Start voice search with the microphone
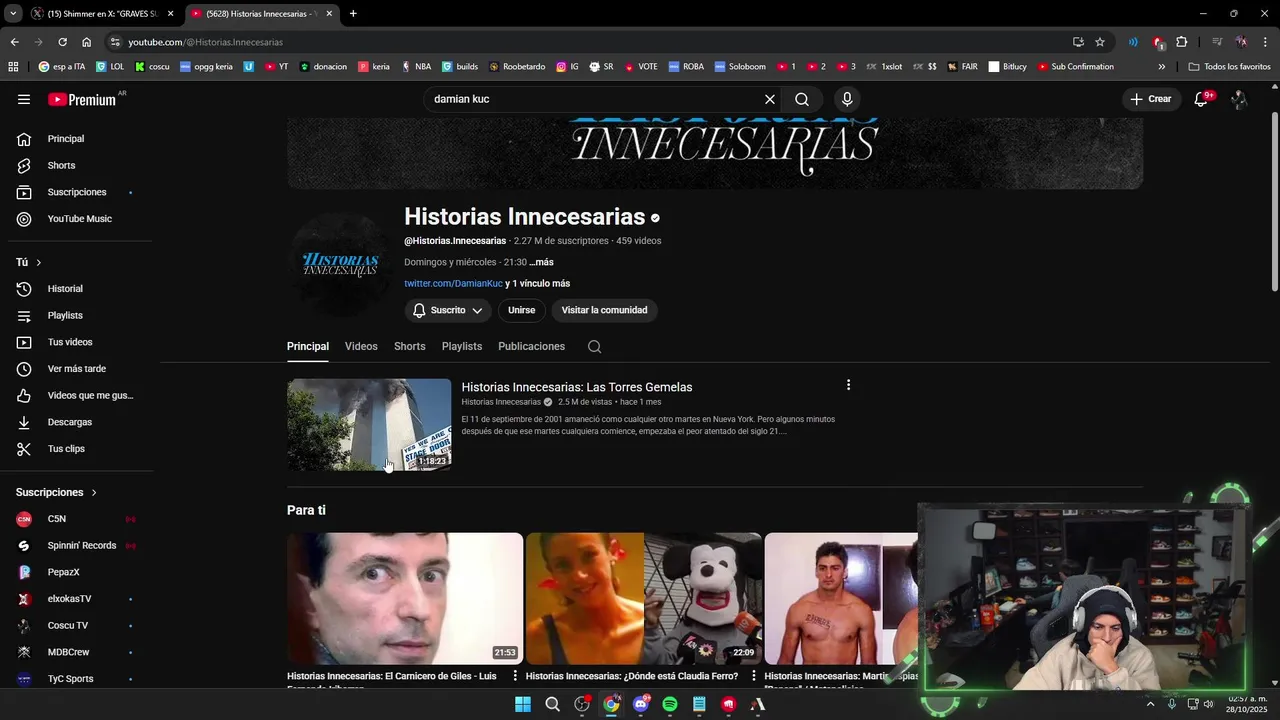This screenshot has height=720, width=1280. [x=847, y=99]
